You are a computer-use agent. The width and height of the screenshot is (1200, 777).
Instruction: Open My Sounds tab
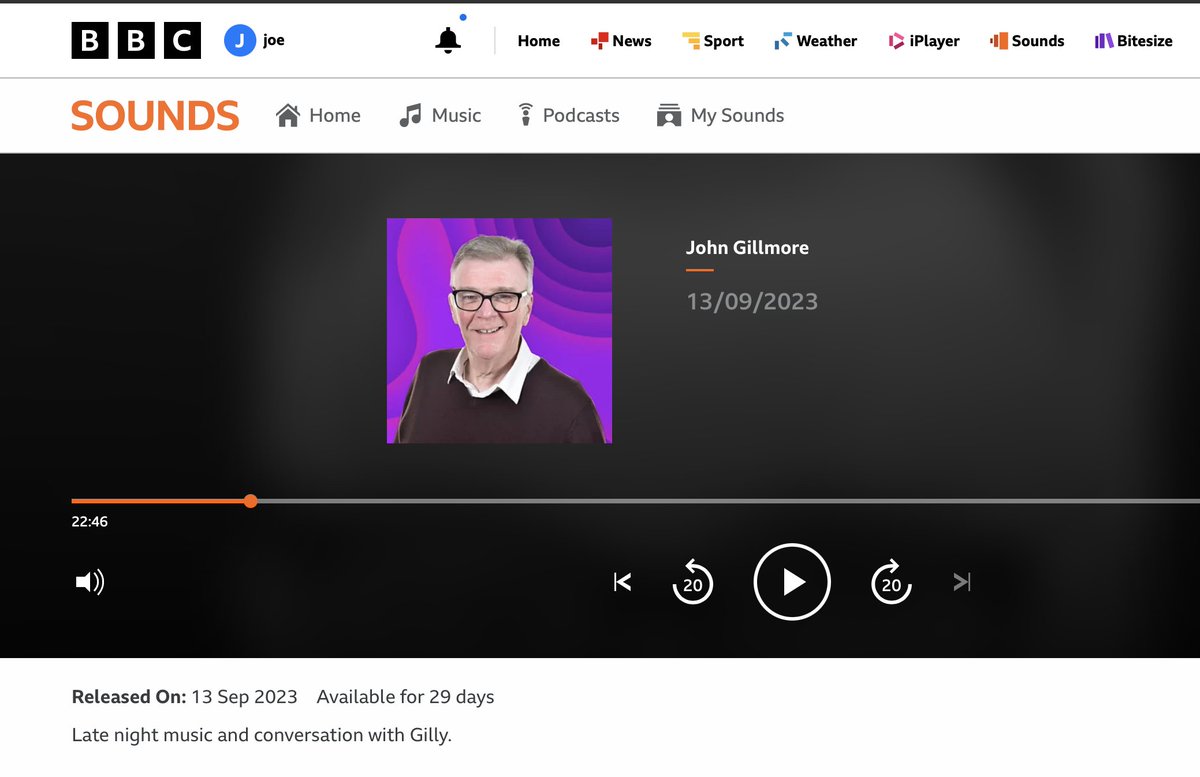click(x=720, y=116)
